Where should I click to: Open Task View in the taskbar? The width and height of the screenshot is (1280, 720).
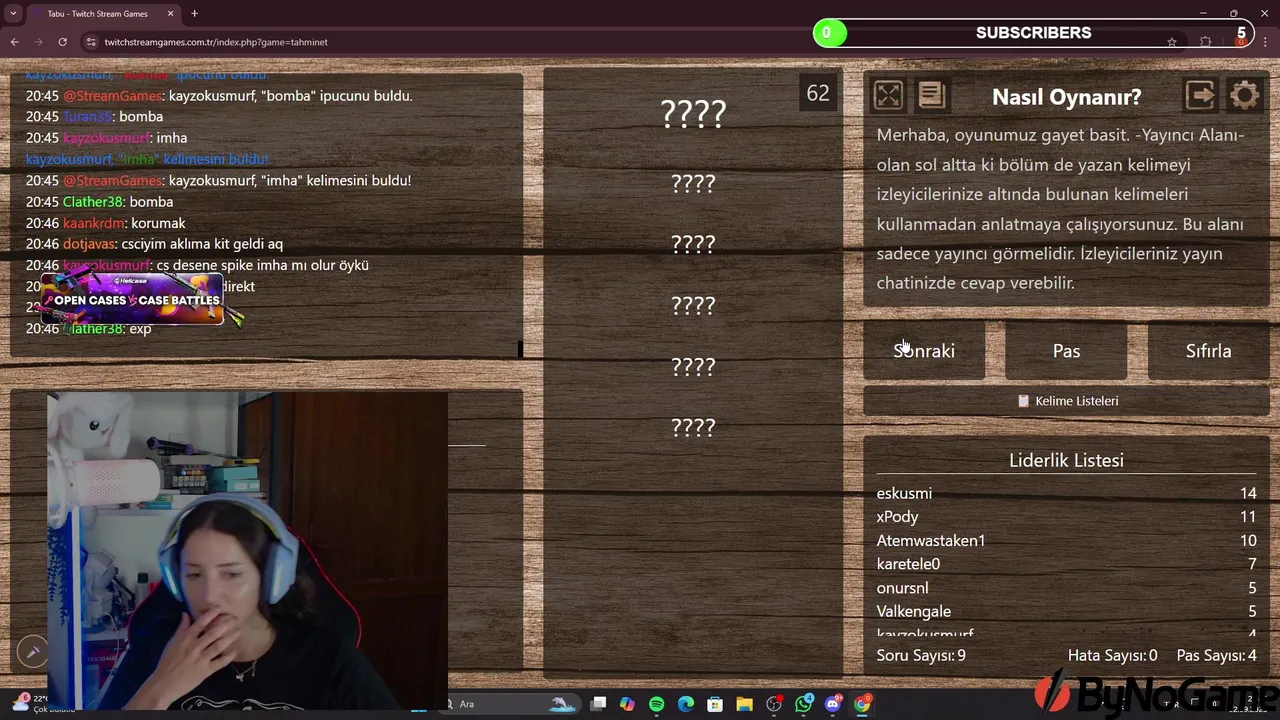(x=598, y=704)
